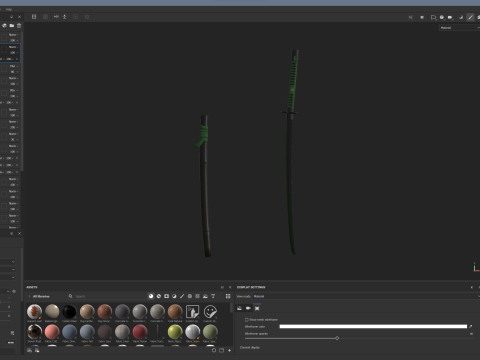Click the scabbard model with green cord
The width and height of the screenshot is (480, 360).
(x=204, y=186)
